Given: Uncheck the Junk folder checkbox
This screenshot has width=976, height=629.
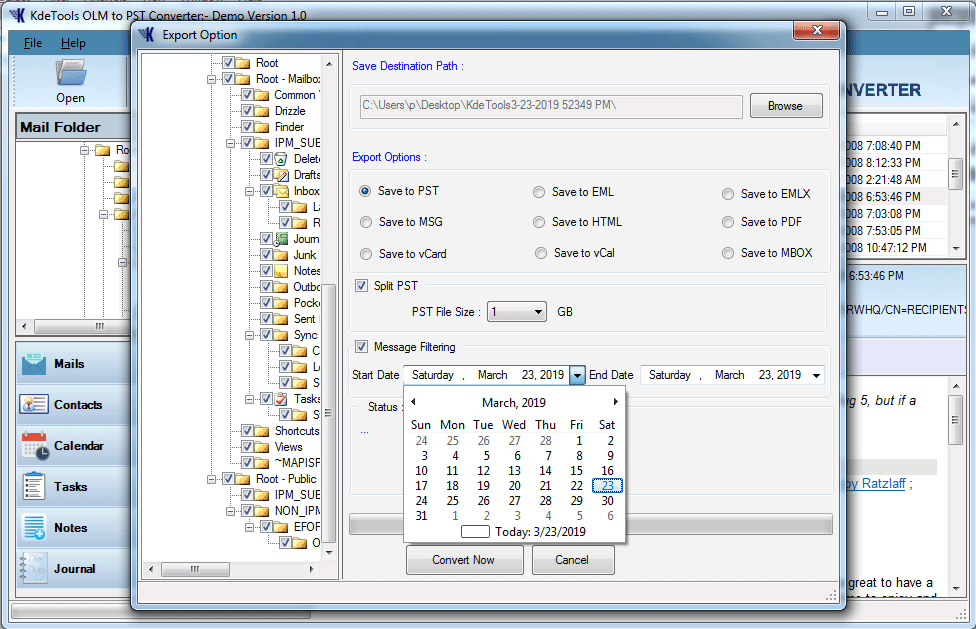Looking at the screenshot, I should click(266, 255).
